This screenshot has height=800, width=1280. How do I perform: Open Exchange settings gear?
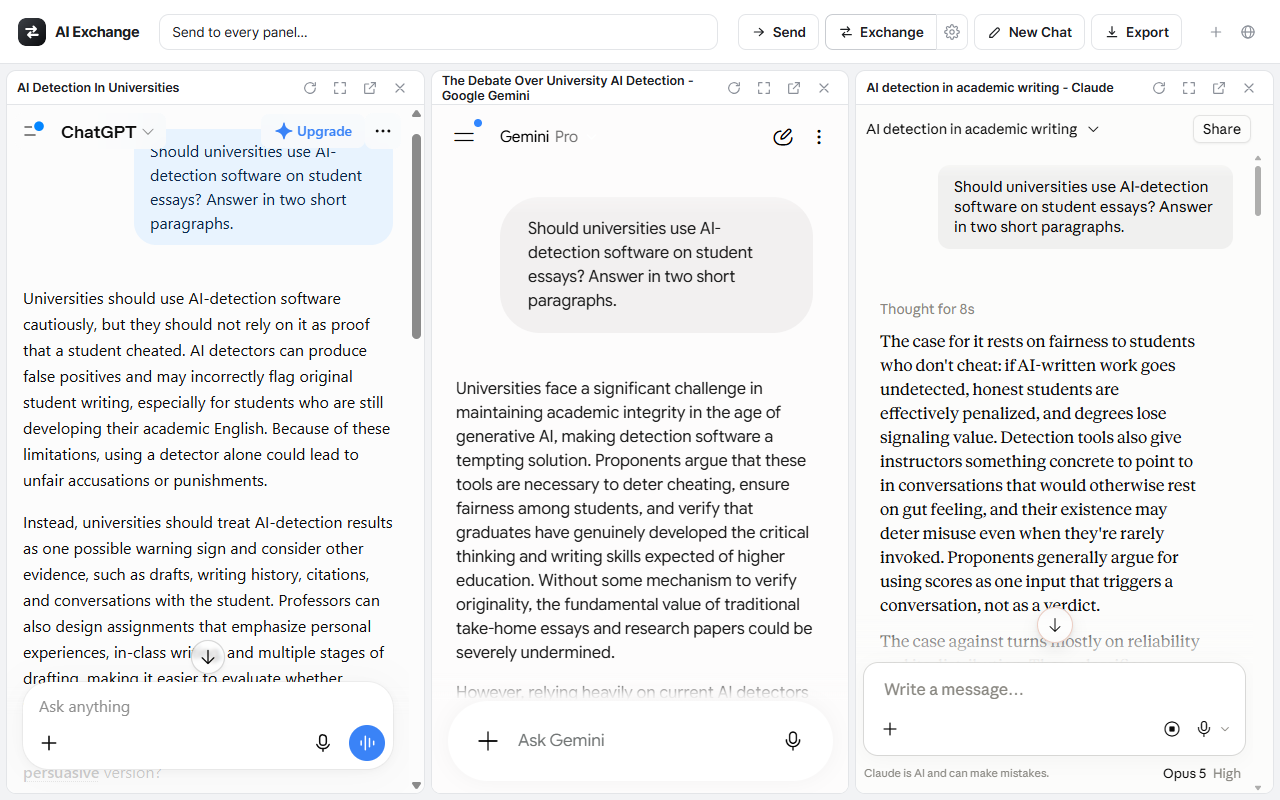point(952,32)
